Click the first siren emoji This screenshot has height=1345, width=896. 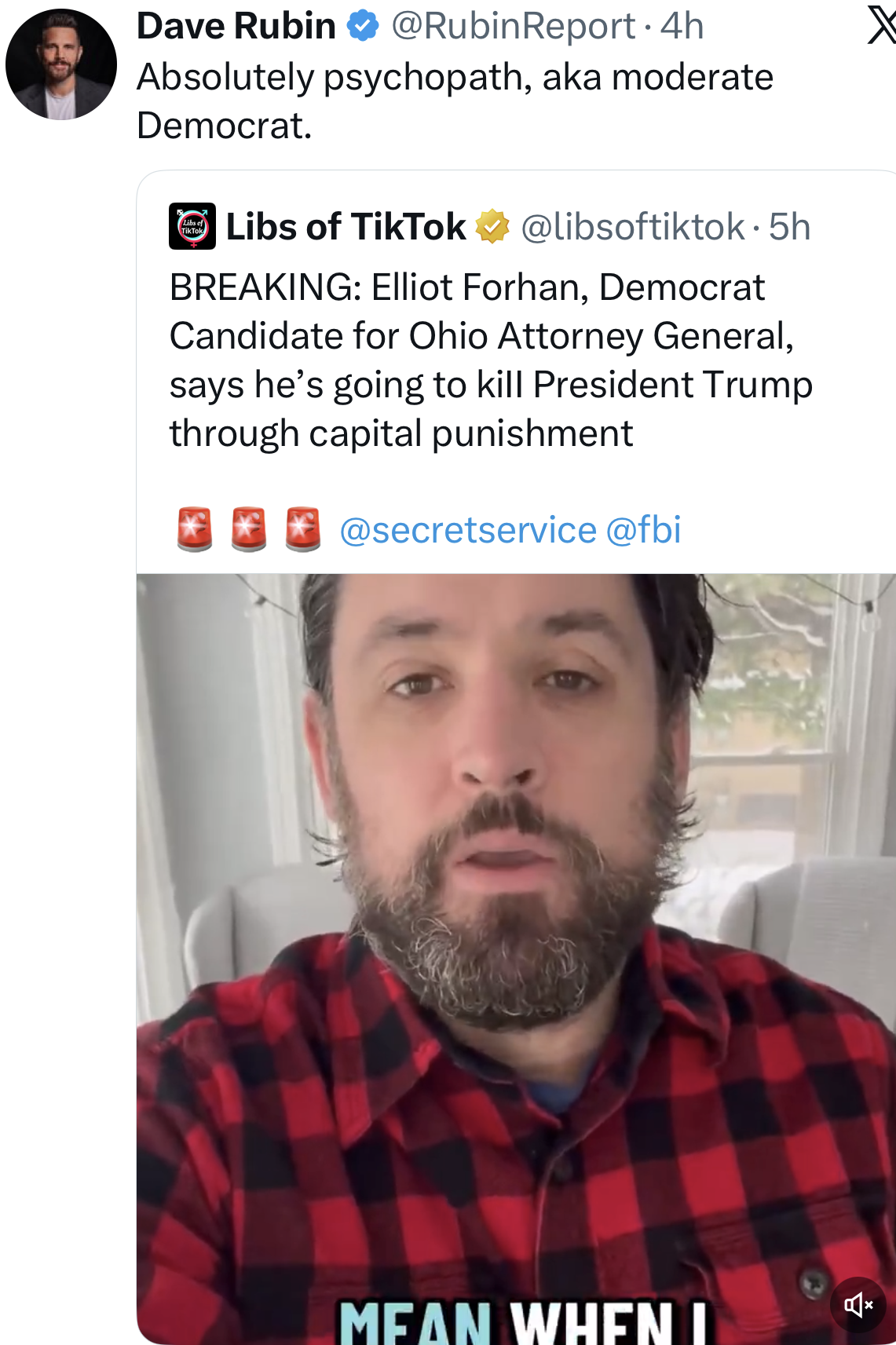click(x=195, y=529)
